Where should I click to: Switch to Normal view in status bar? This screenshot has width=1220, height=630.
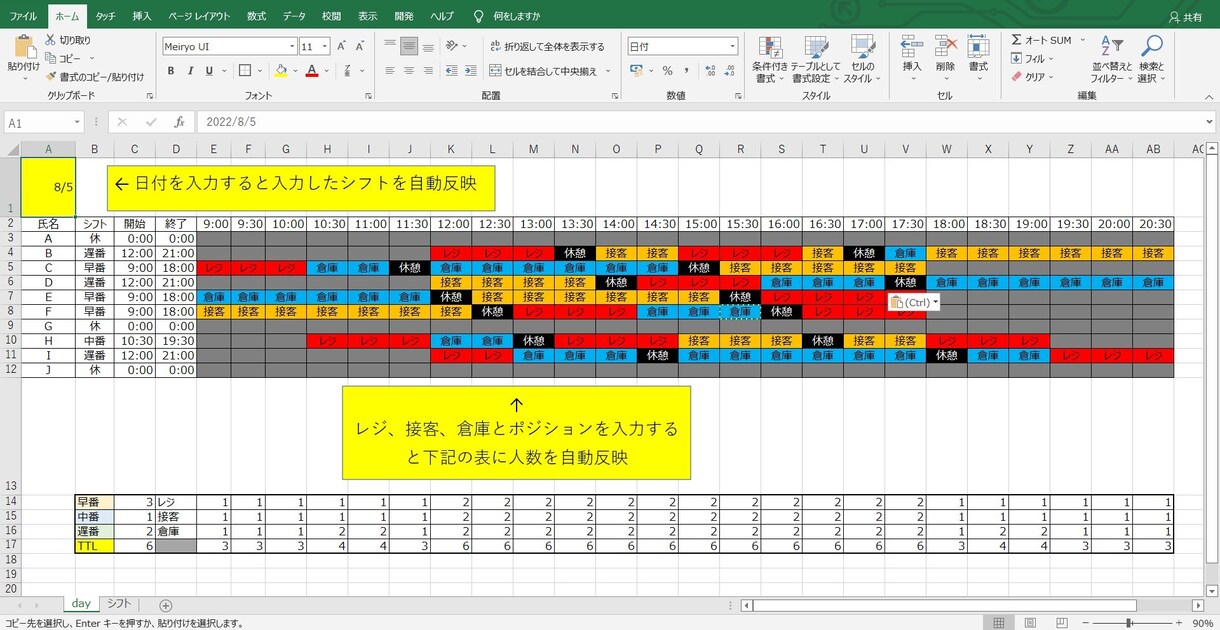click(999, 622)
